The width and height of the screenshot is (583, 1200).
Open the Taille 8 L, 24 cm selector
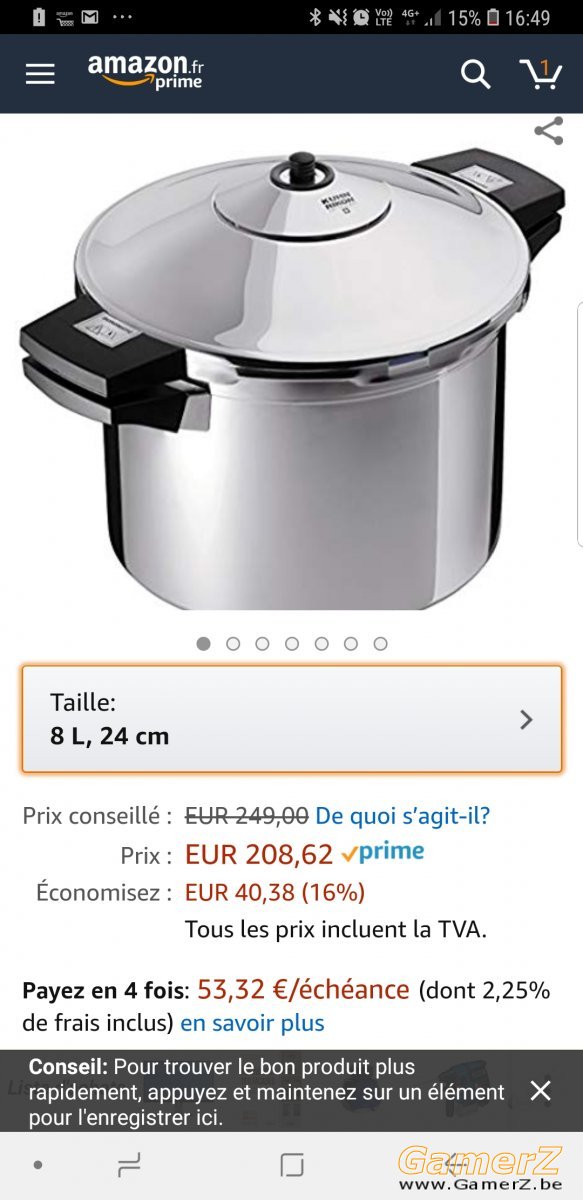pyautogui.click(x=292, y=719)
